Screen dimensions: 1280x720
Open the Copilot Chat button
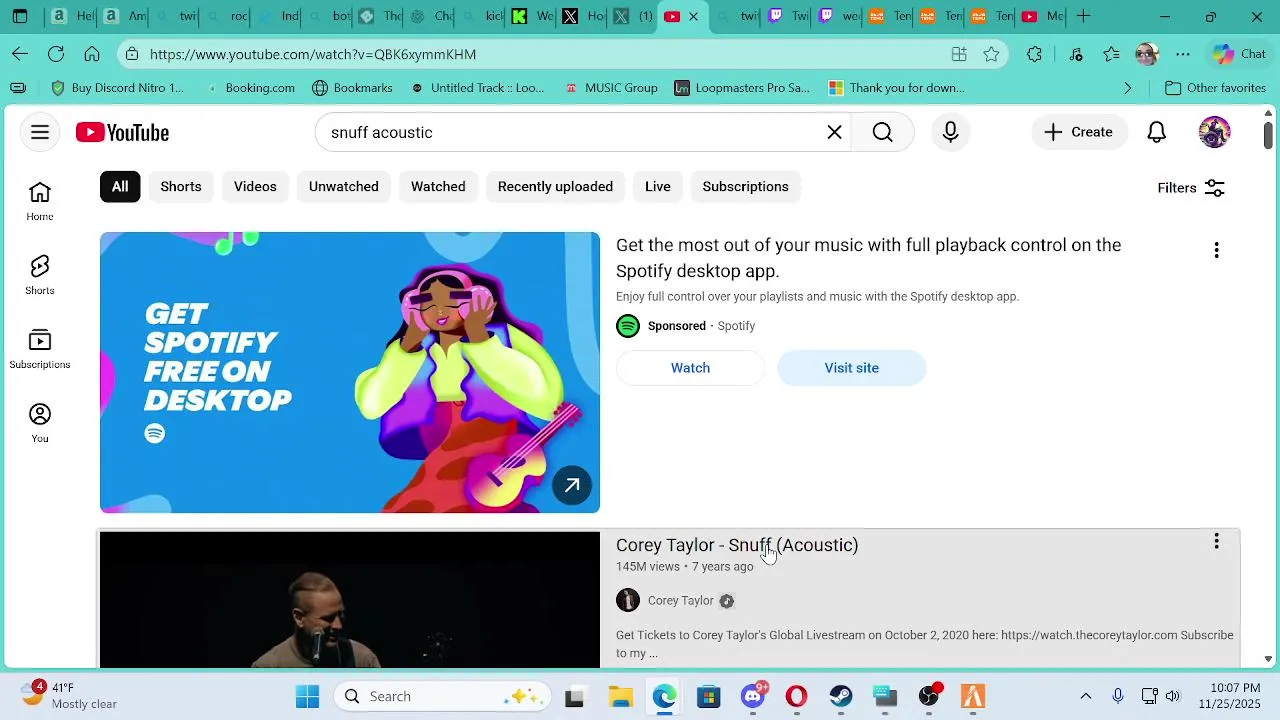1239,54
